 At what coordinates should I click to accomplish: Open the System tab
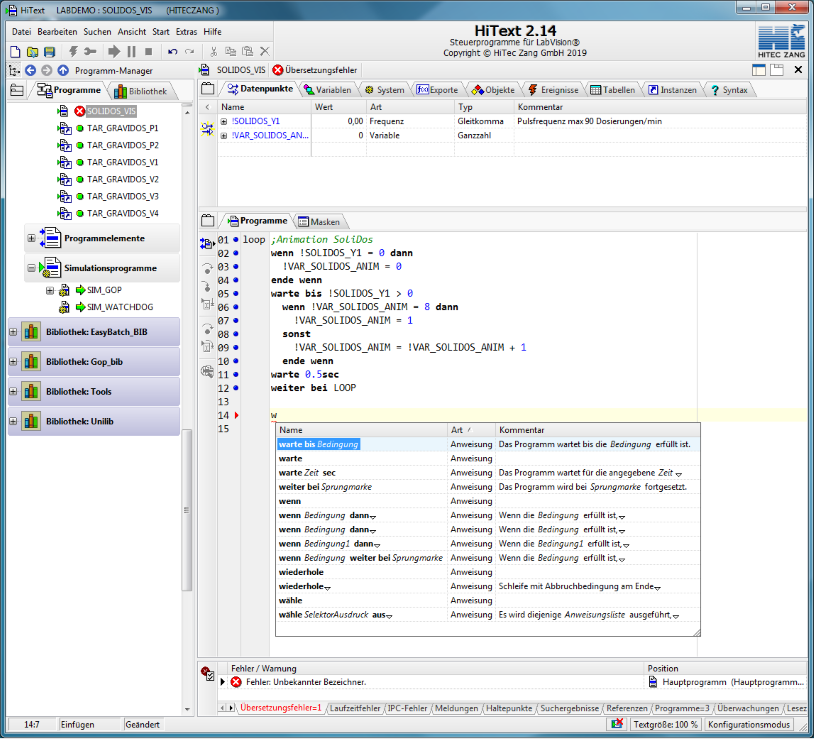(385, 90)
